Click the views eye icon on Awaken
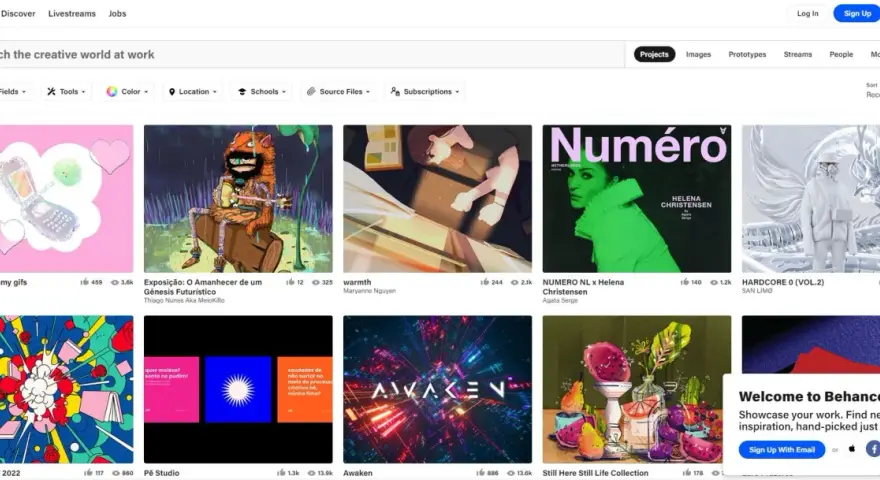Screen dimensions: 880x480 pyautogui.click(x=511, y=473)
